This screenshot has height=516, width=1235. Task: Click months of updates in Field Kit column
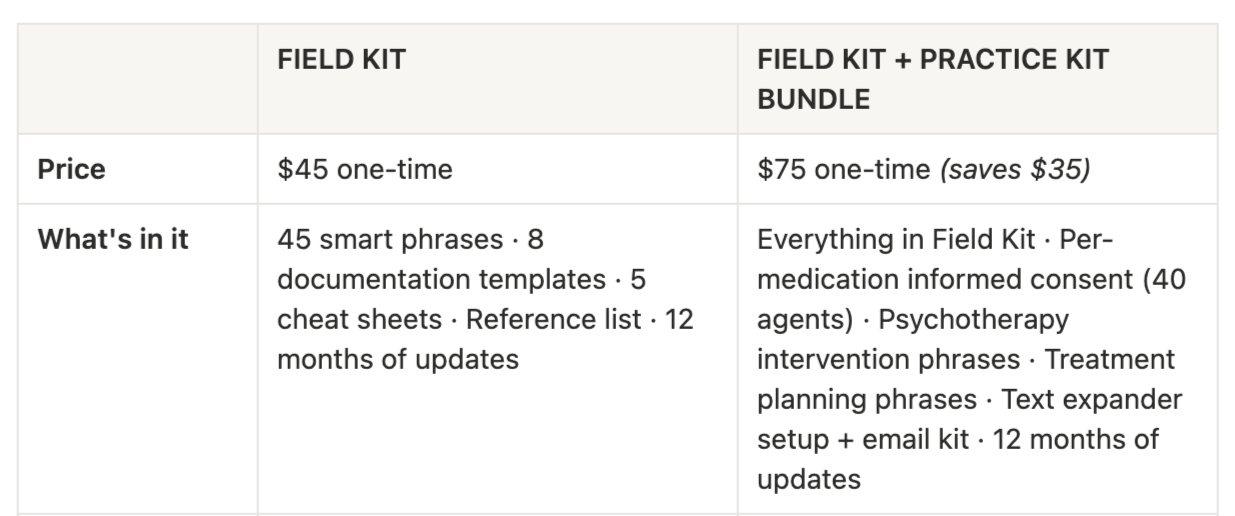tap(398, 360)
